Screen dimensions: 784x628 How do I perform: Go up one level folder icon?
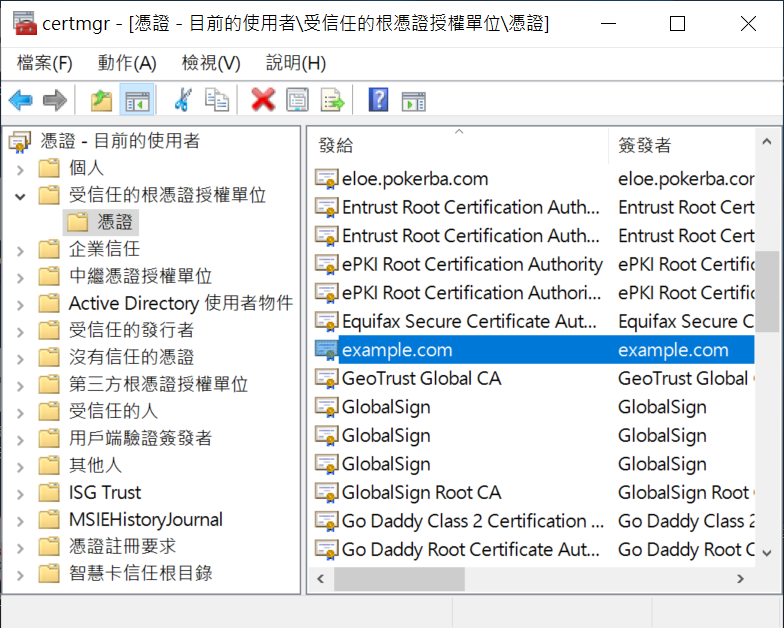(x=102, y=100)
